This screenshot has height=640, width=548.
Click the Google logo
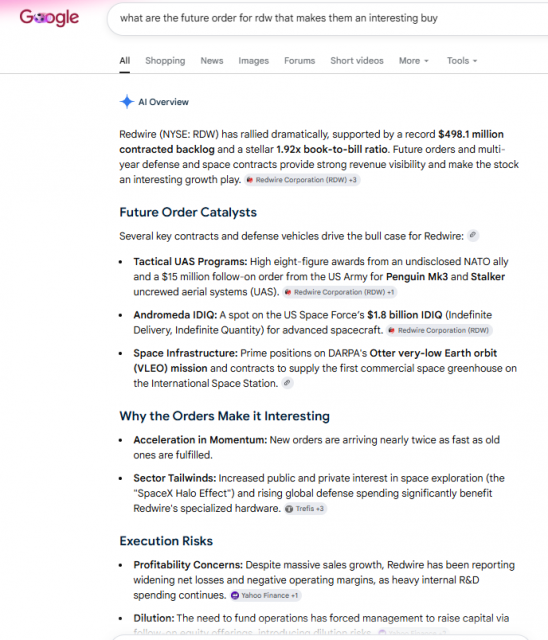tap(49, 18)
